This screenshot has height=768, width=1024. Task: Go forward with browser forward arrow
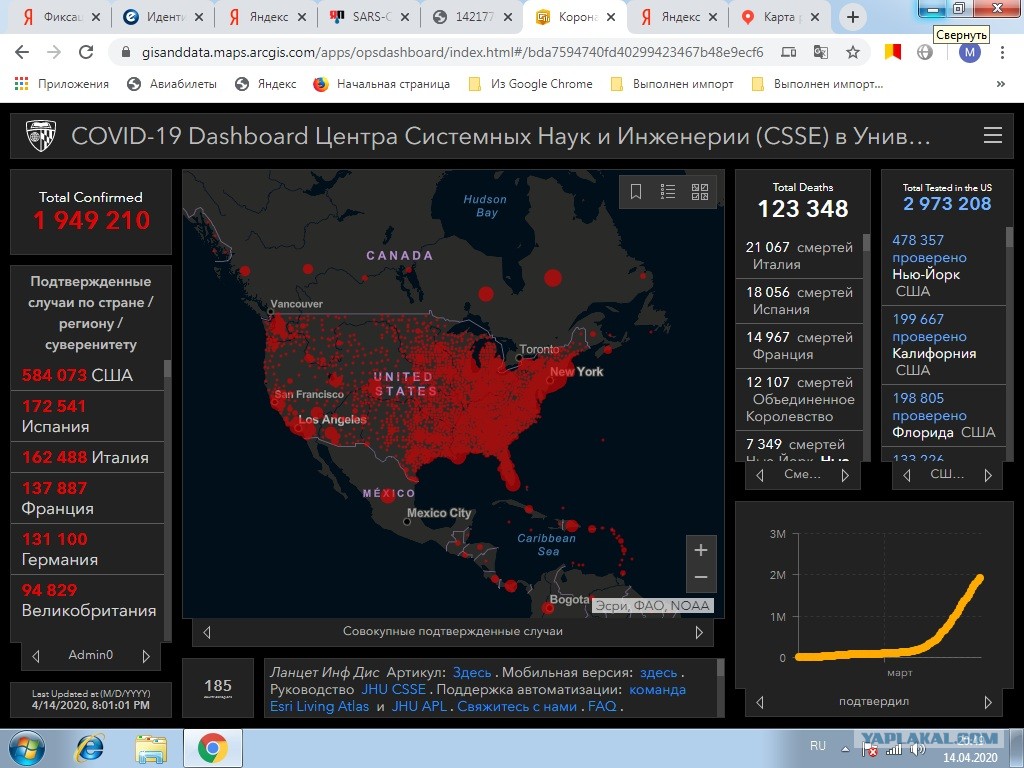click(54, 52)
